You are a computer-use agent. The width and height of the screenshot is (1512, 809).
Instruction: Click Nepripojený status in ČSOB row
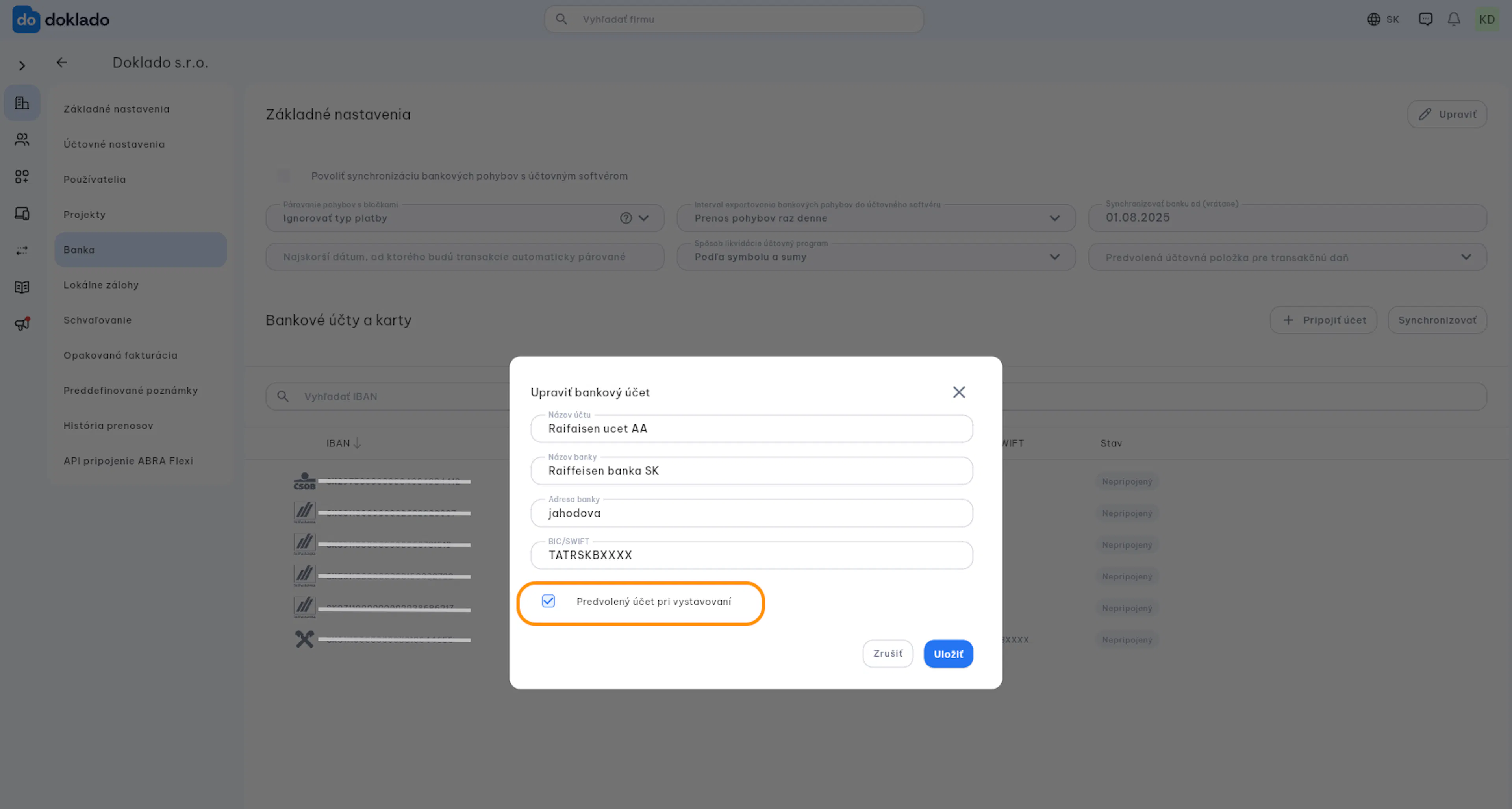[x=1127, y=481]
